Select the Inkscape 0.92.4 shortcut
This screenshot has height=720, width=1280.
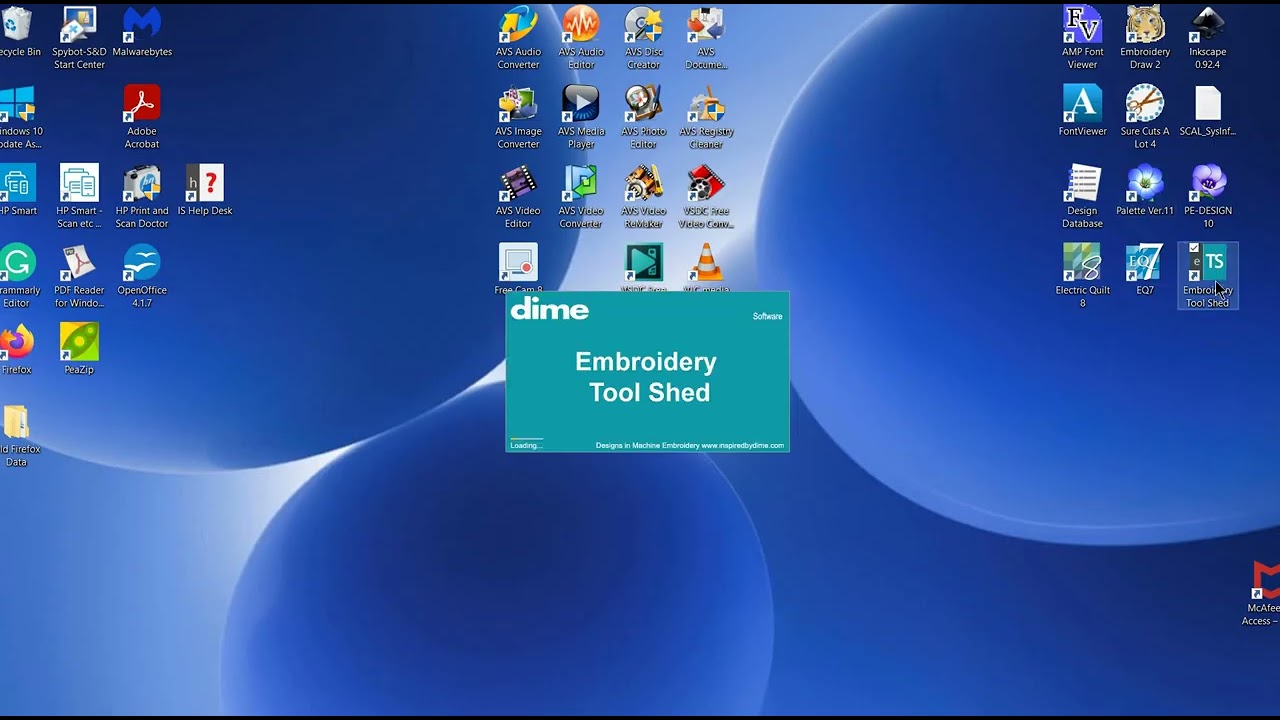pyautogui.click(x=1208, y=37)
